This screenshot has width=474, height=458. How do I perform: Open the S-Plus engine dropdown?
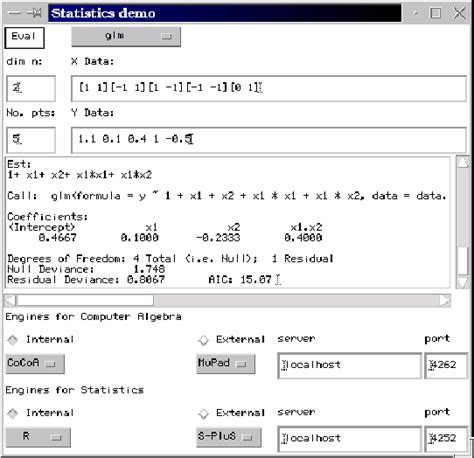229,437
